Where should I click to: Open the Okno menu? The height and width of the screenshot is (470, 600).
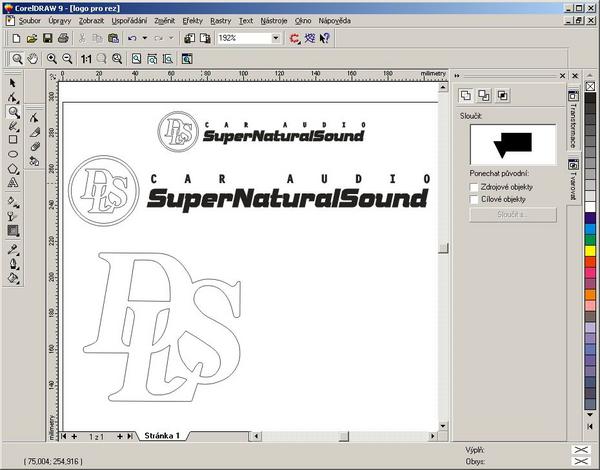tap(303, 21)
